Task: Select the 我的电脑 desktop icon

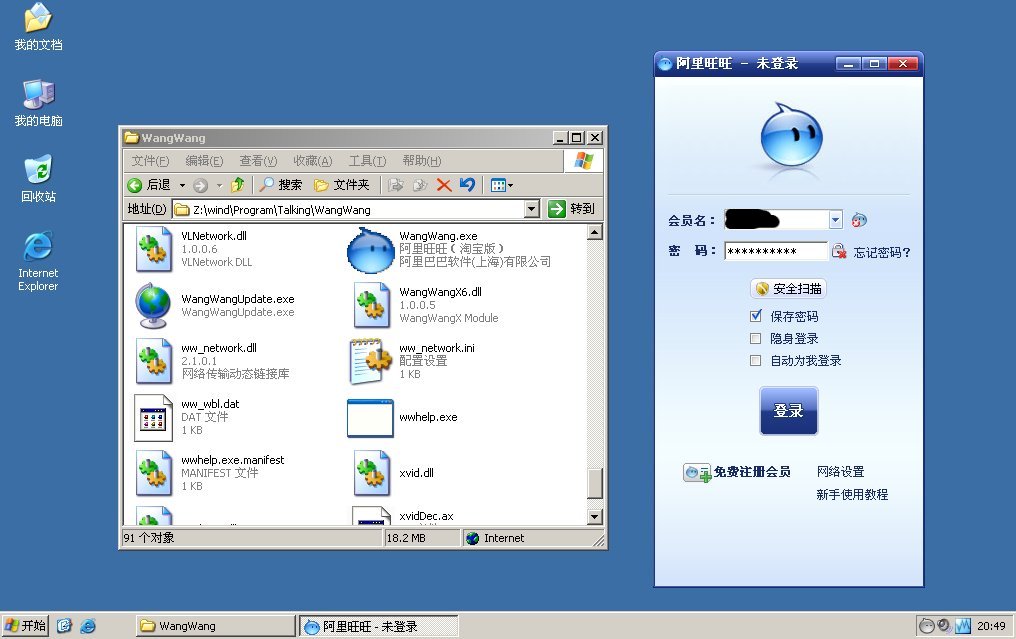Action: tap(38, 103)
